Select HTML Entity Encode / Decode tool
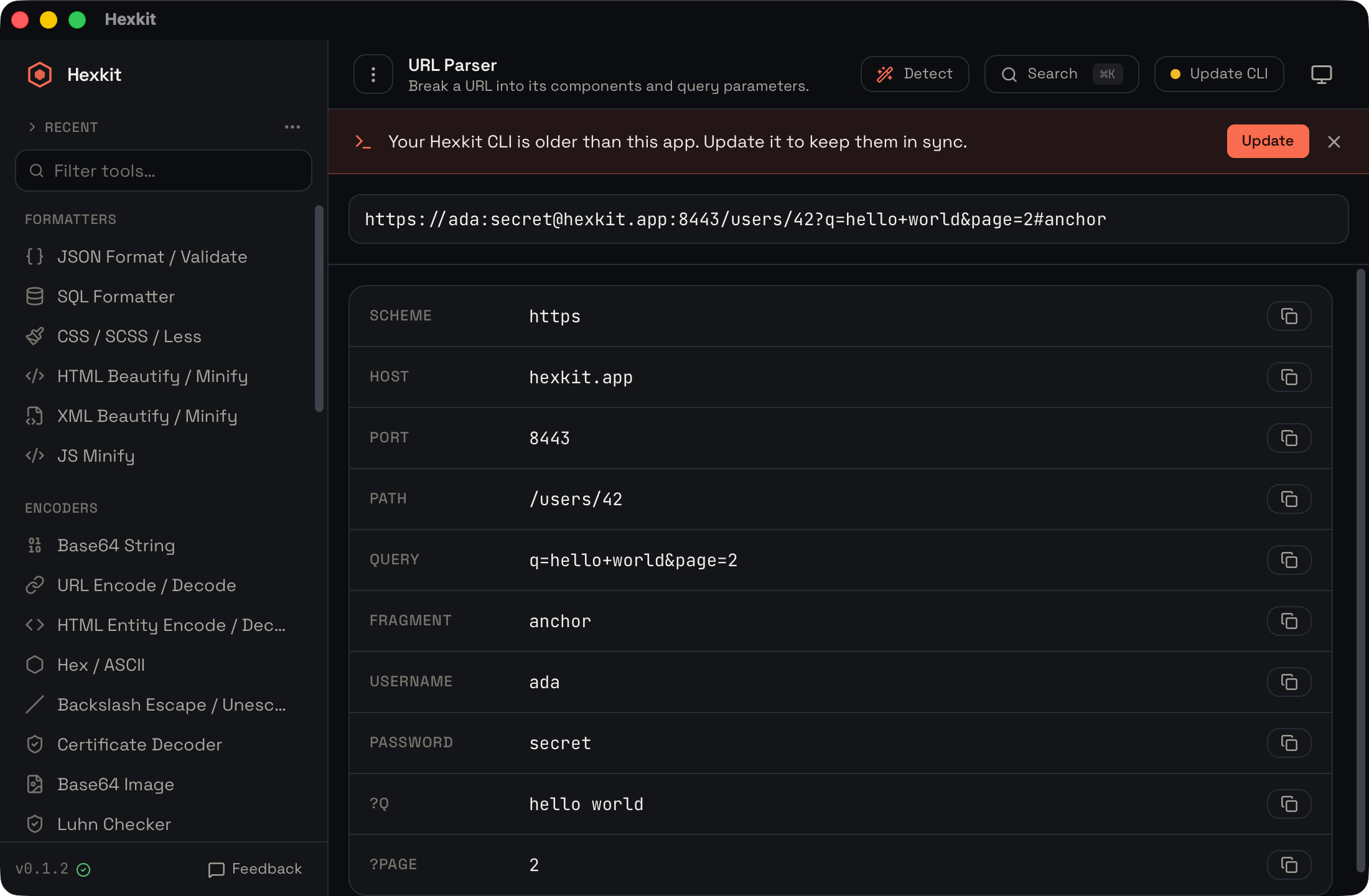The height and width of the screenshot is (896, 1369). 164,625
